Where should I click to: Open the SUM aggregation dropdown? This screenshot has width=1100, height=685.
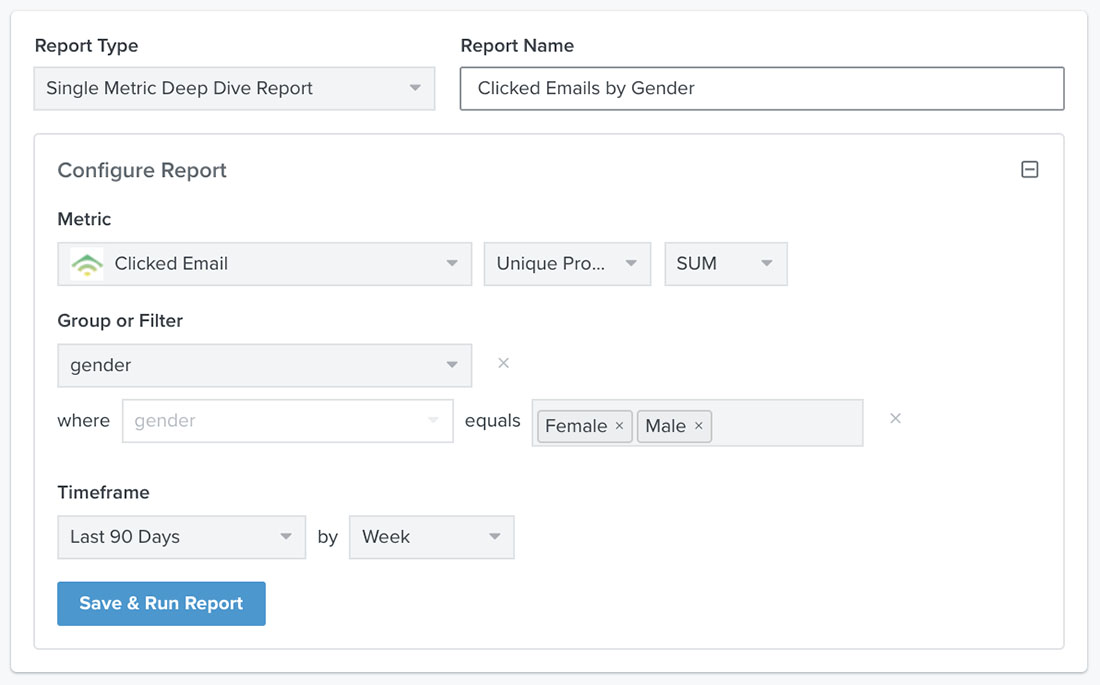pyautogui.click(x=726, y=263)
